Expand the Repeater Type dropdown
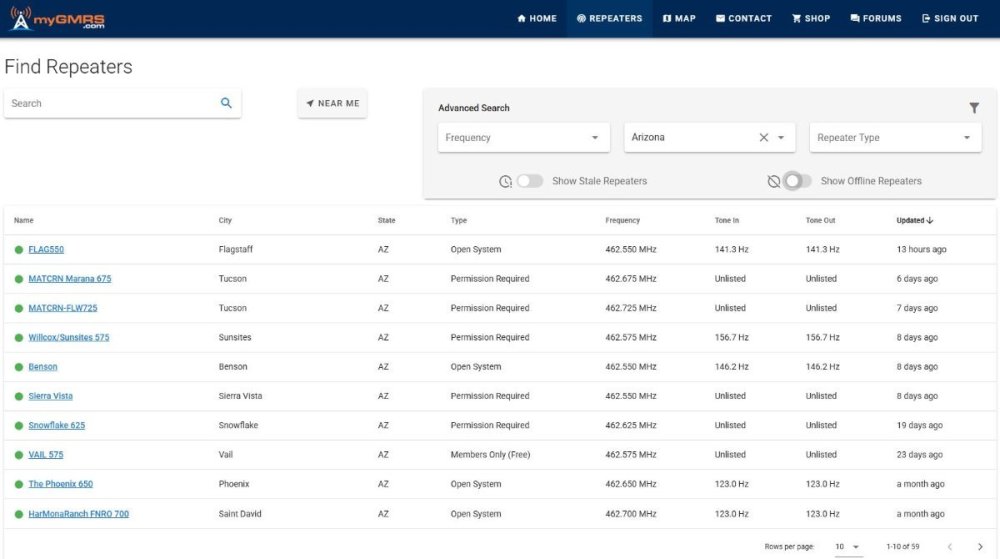Viewport: 1000px width, 559px height. click(895, 138)
